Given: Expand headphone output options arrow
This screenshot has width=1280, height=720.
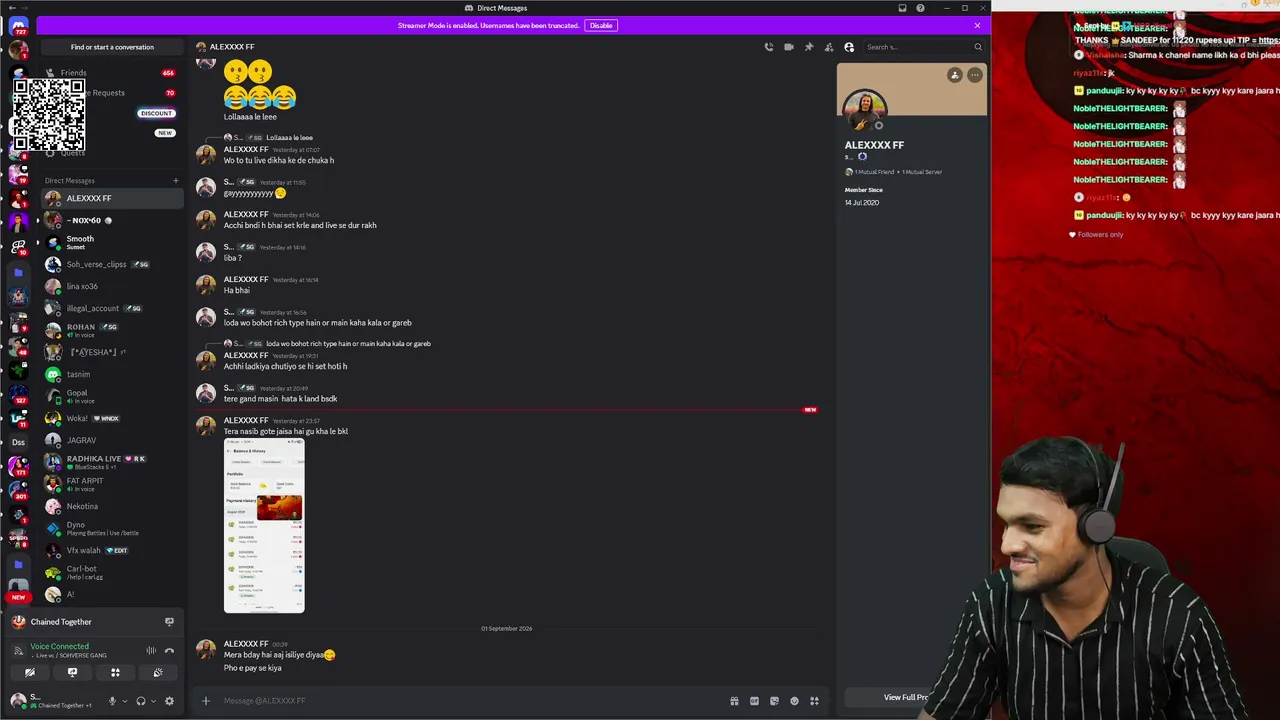Looking at the screenshot, I should click(153, 701).
